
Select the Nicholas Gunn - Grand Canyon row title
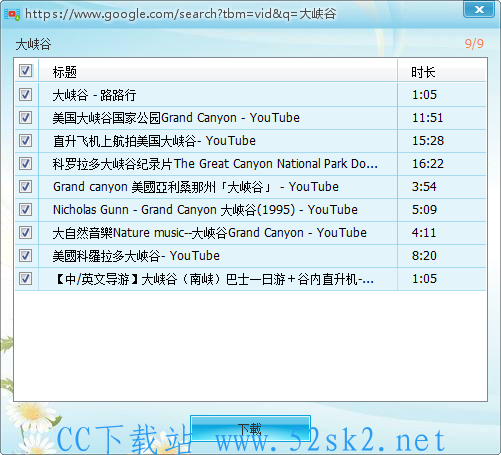(x=205, y=210)
